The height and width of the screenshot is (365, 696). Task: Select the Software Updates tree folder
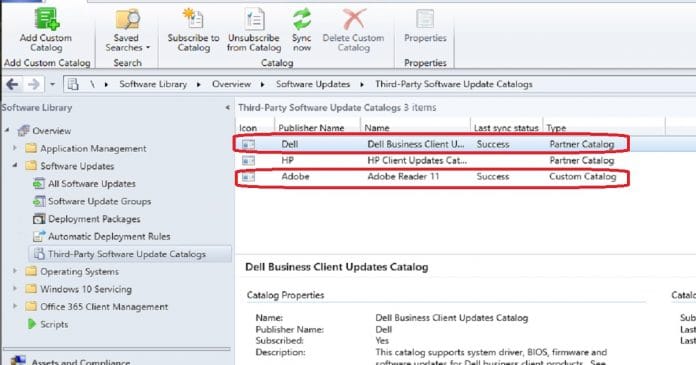click(x=77, y=166)
